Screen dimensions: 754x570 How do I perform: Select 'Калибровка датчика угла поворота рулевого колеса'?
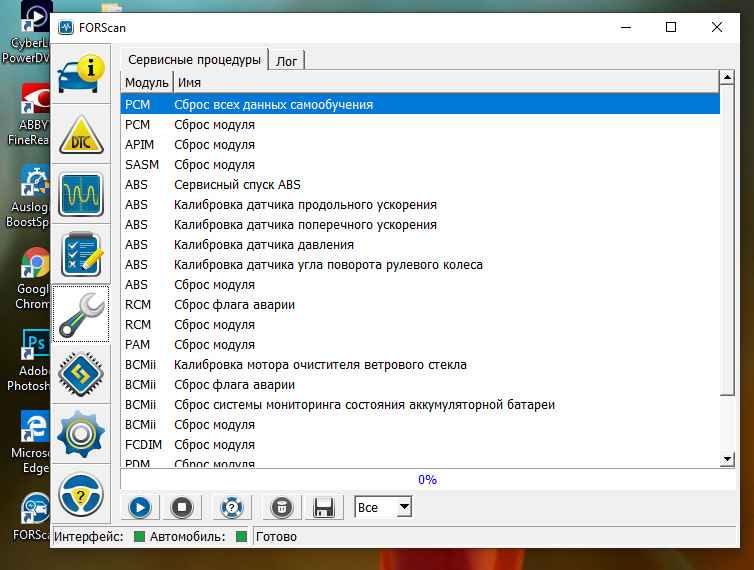[420, 265]
